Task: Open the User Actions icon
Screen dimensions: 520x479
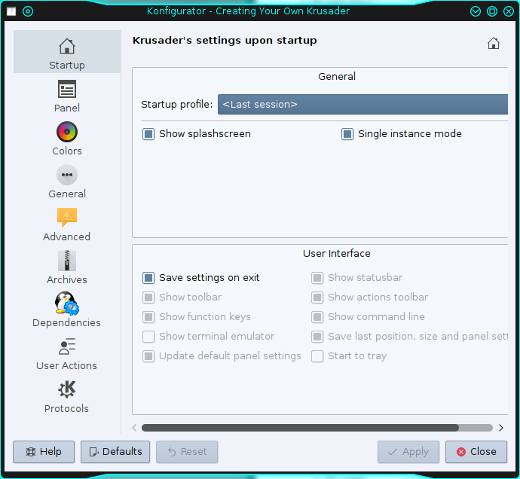Action: 67,346
